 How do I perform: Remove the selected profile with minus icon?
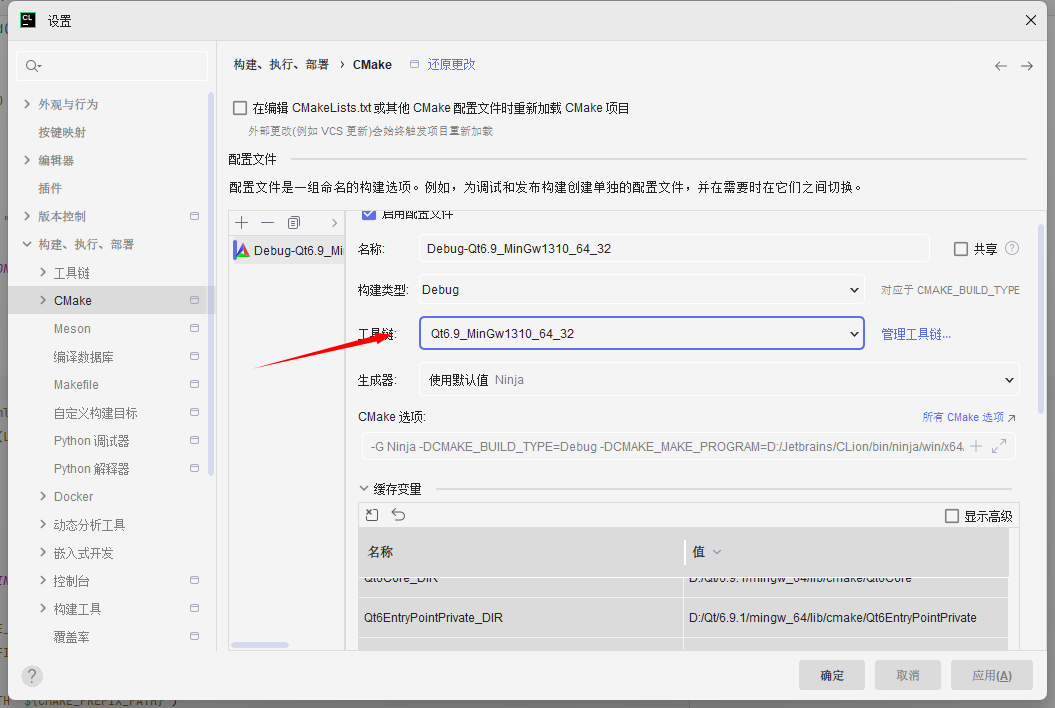point(268,223)
